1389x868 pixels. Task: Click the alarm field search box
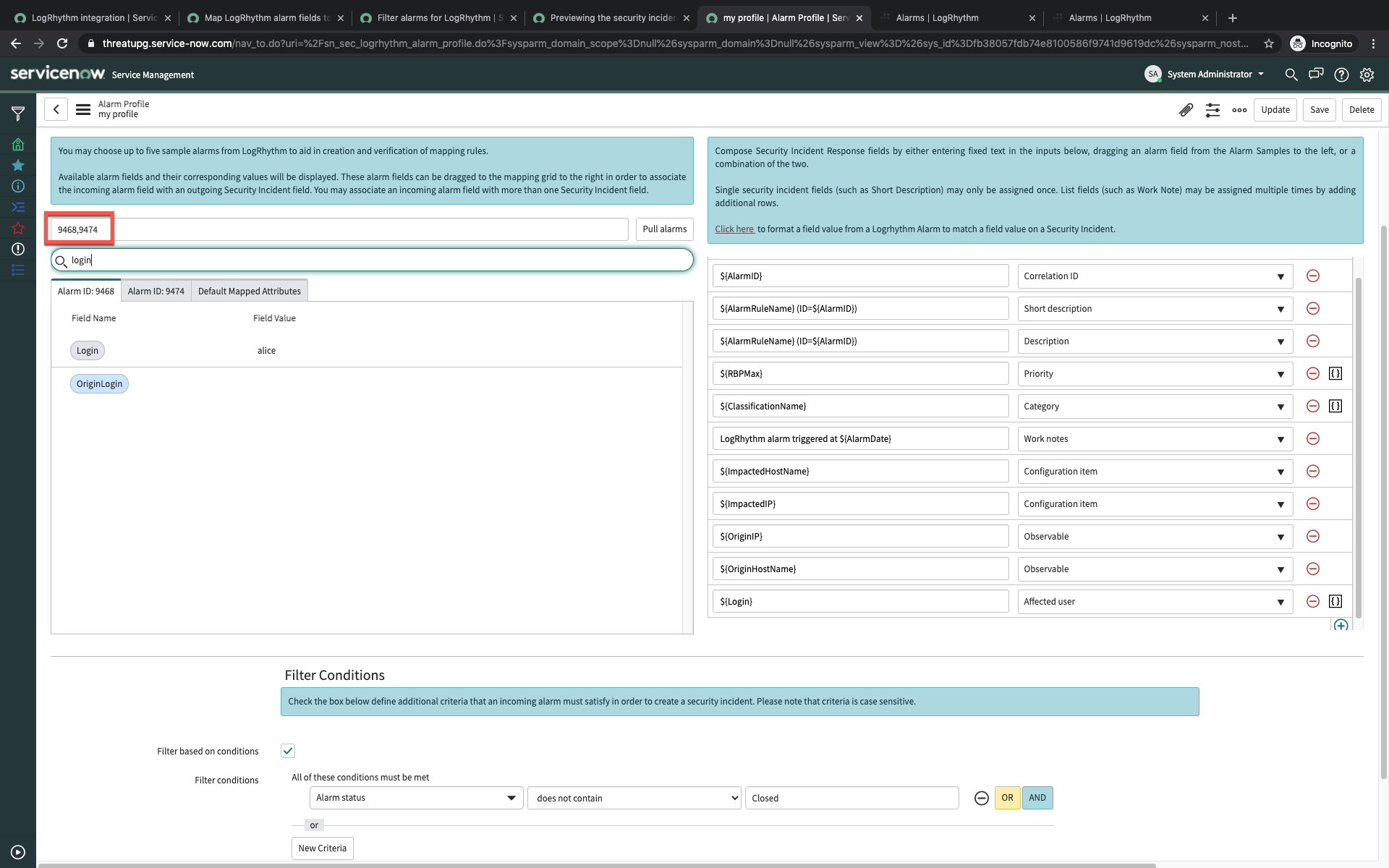tap(372, 260)
